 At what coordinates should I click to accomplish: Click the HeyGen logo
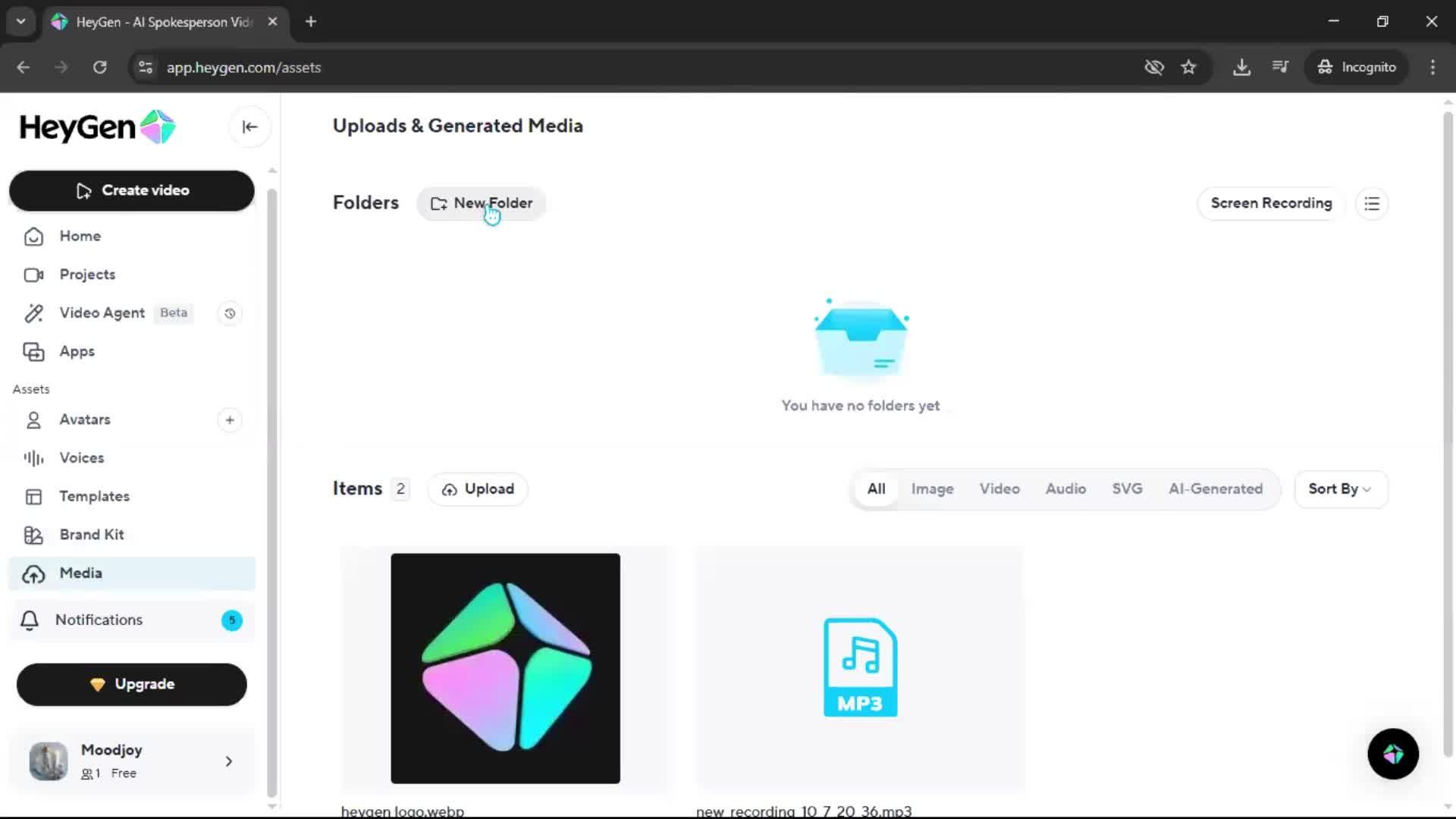point(97,127)
